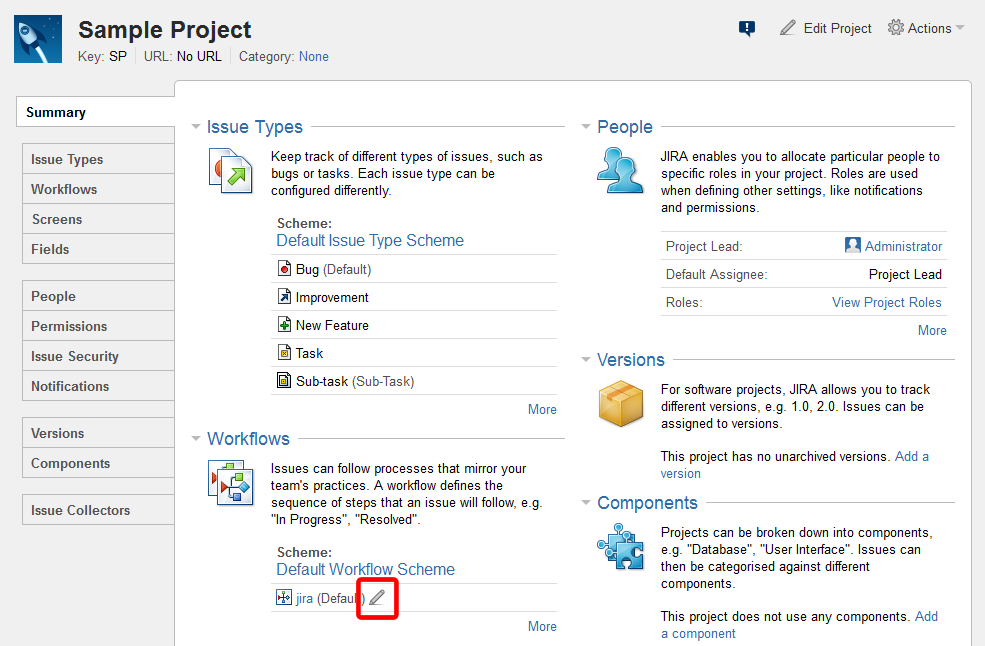Click the Issue Types section icon
Viewport: 985px width, 646px height.
click(x=231, y=170)
